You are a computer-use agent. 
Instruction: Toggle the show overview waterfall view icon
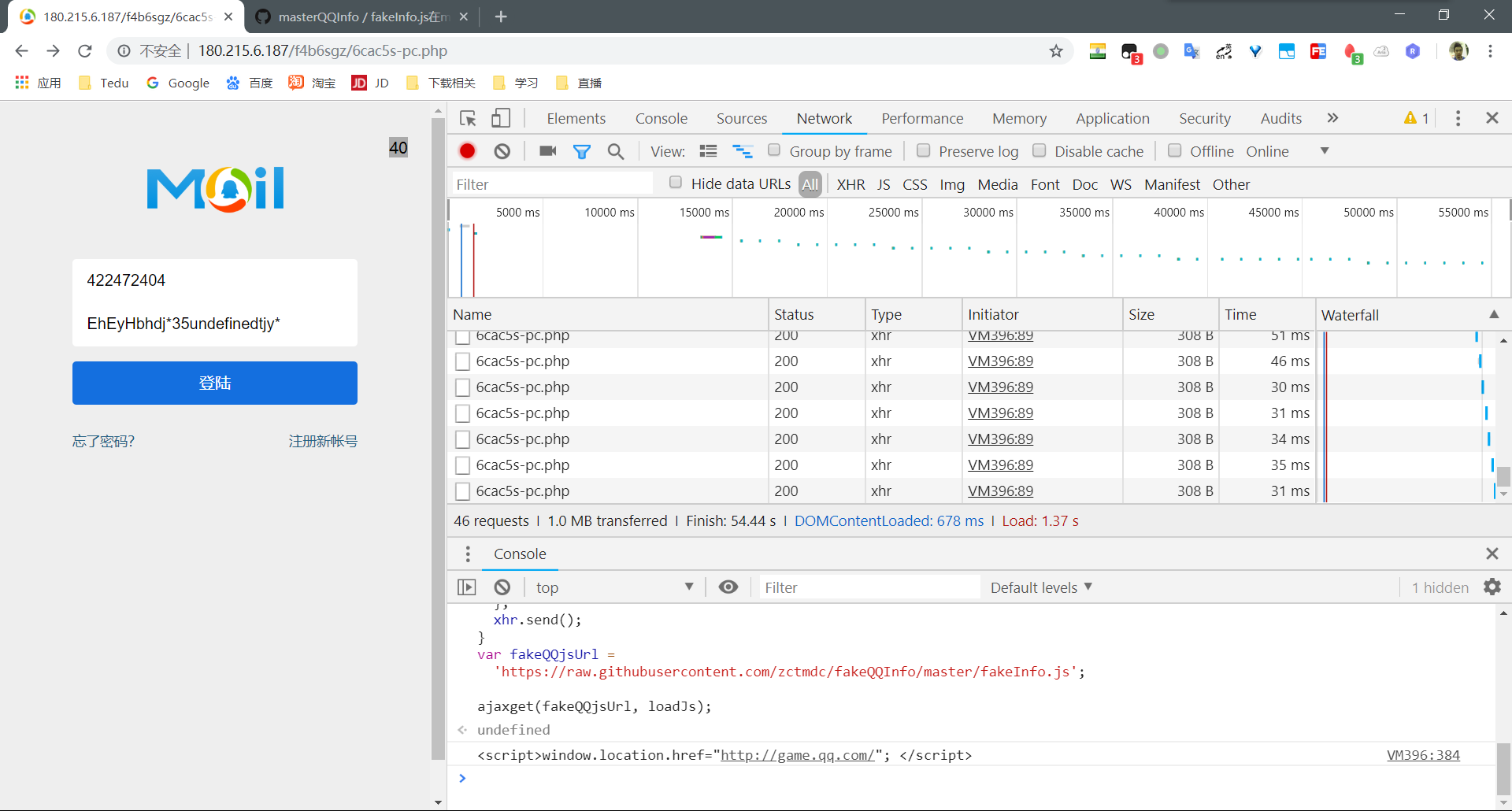pyautogui.click(x=743, y=151)
